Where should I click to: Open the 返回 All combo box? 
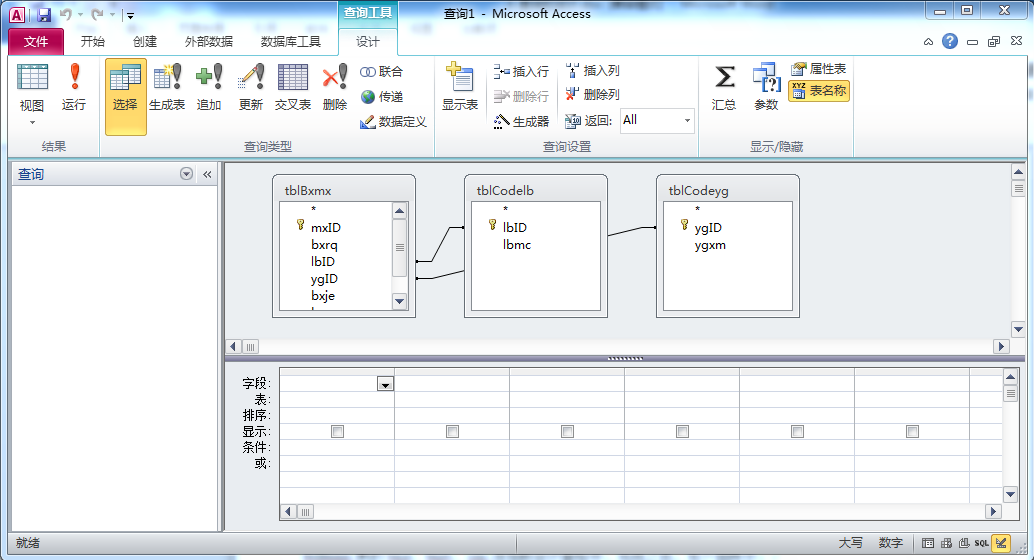657,120
